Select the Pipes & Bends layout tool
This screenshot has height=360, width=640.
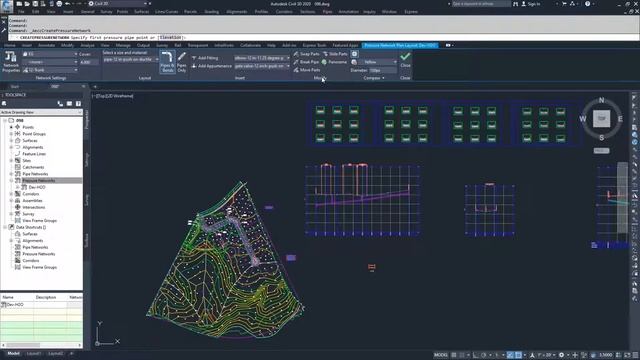point(167,62)
